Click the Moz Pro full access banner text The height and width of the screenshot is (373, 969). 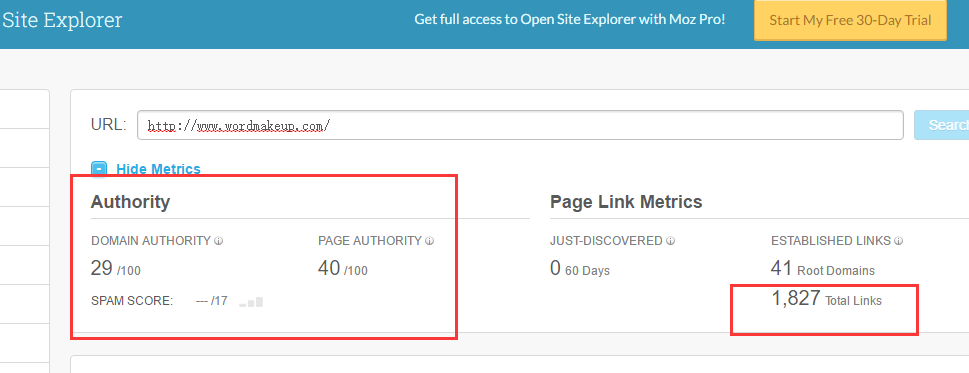(570, 20)
